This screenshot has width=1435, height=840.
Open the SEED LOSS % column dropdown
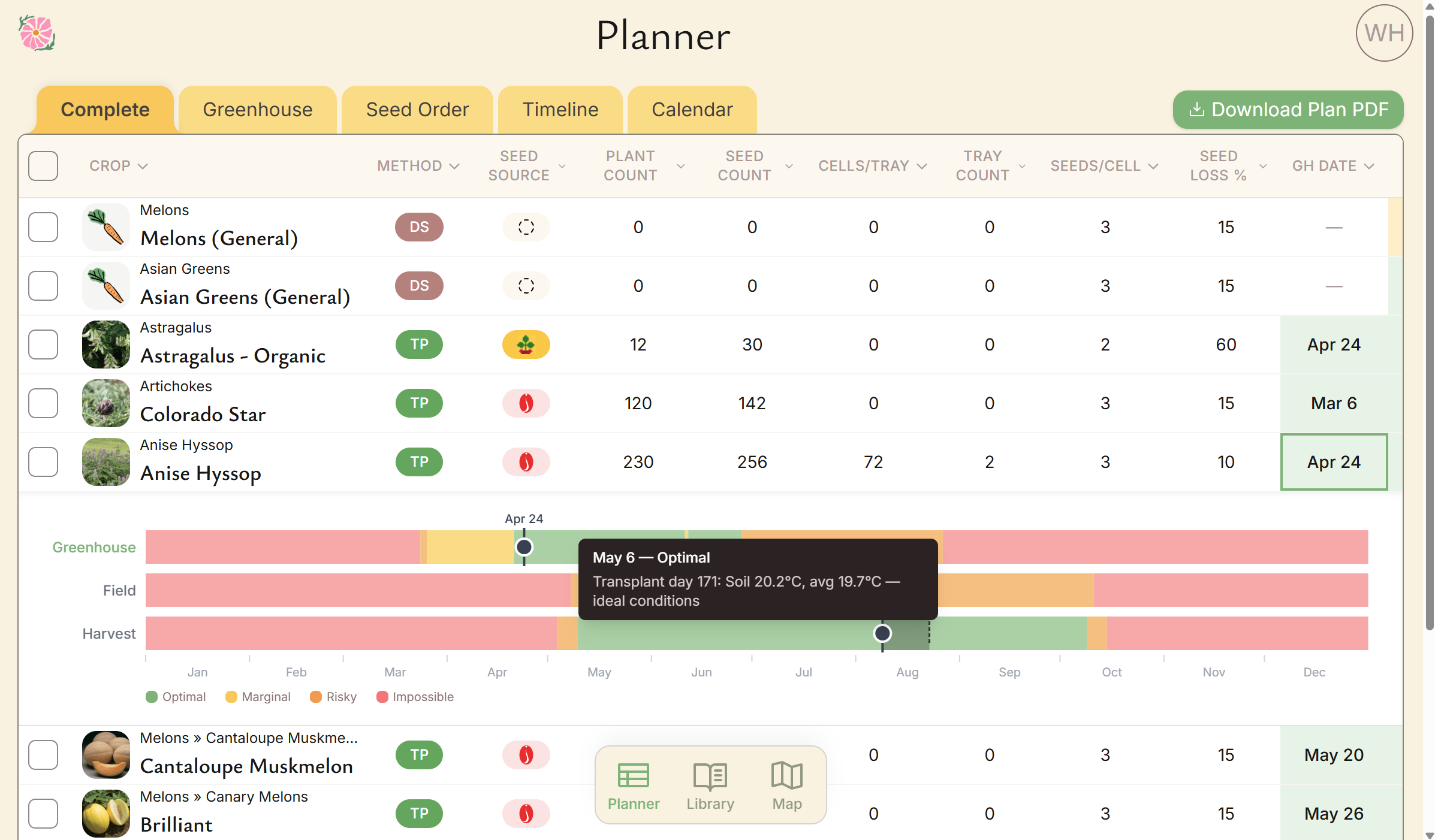pyautogui.click(x=1262, y=166)
